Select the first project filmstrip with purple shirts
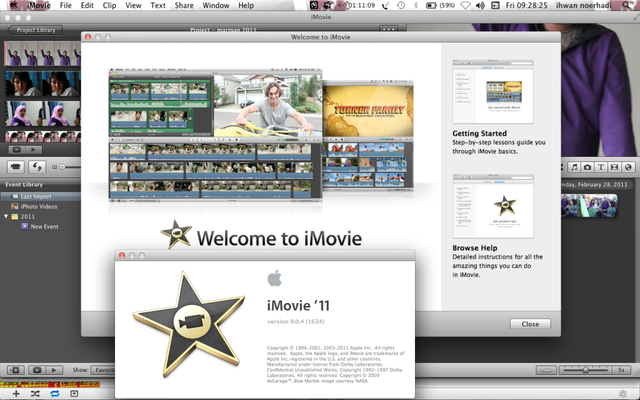640x400 pixels. 42,53
